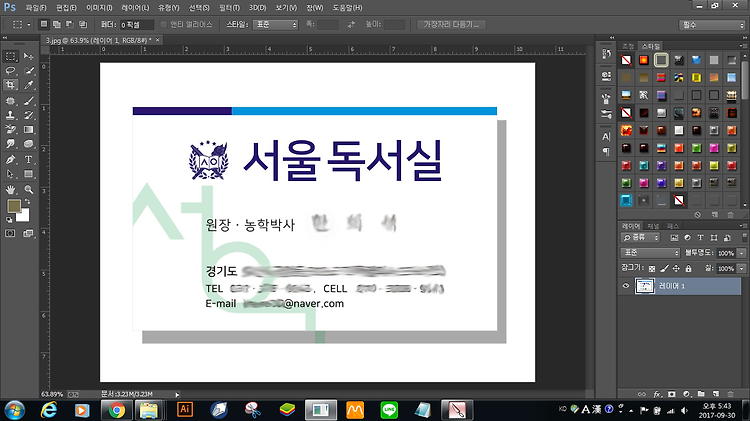The image size is (750, 421).
Task: Click the feather 0 픽셀 input field
Action: [136, 24]
